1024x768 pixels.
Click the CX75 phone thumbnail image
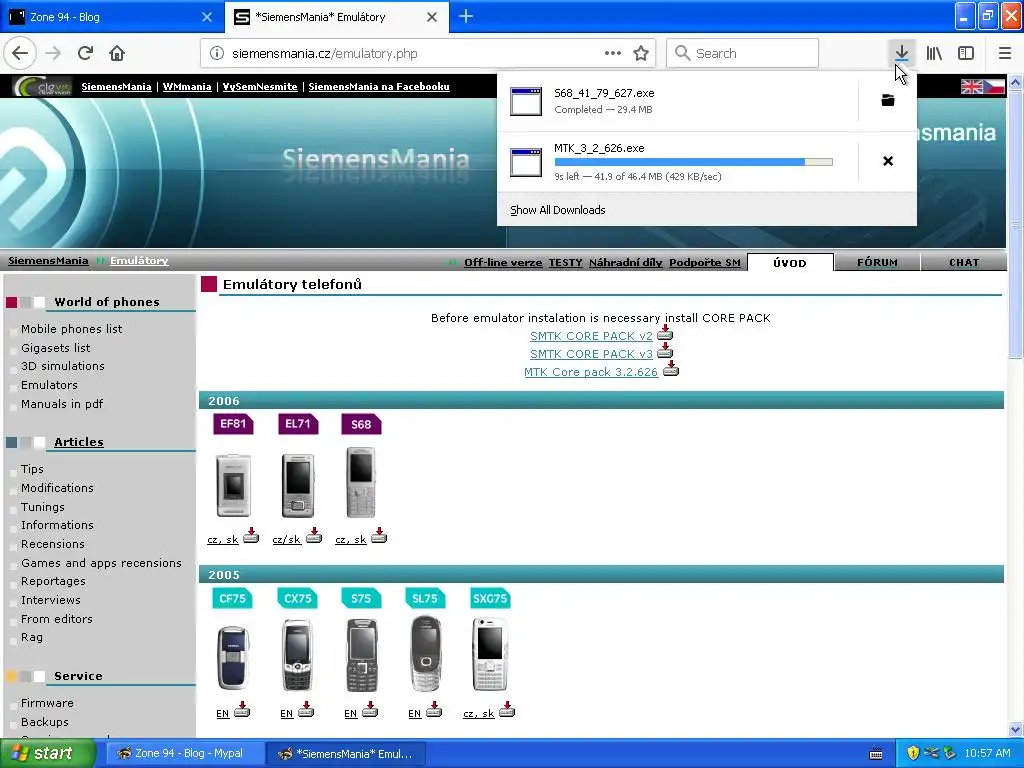tap(297, 655)
